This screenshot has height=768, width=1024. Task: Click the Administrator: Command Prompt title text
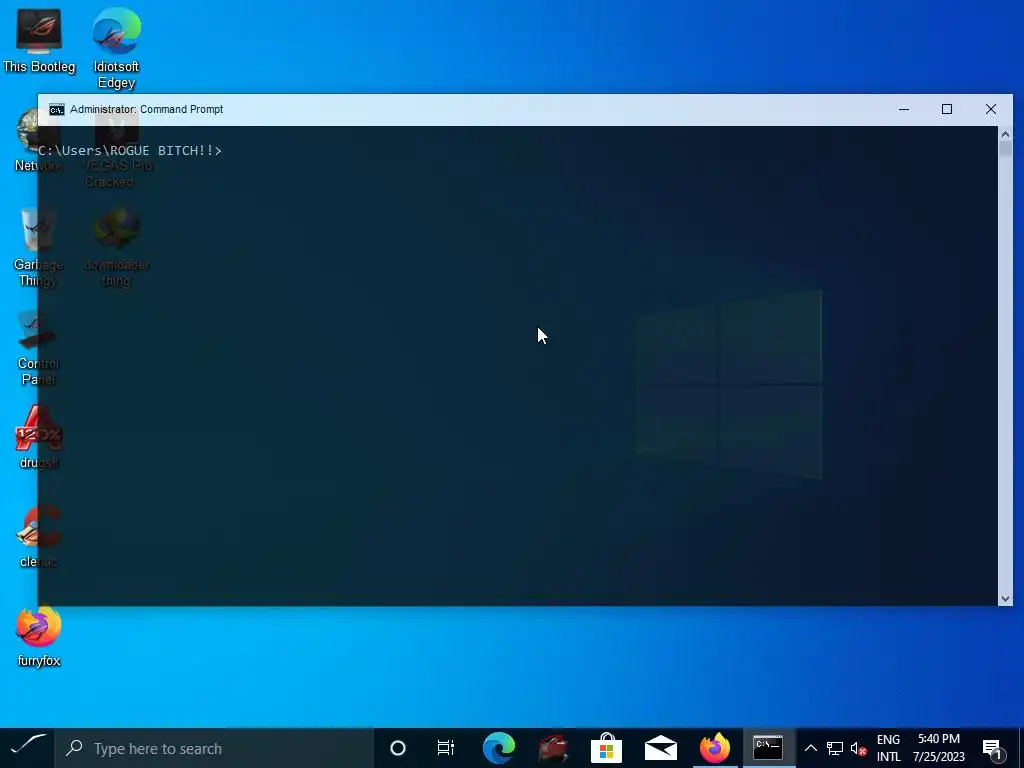point(146,109)
